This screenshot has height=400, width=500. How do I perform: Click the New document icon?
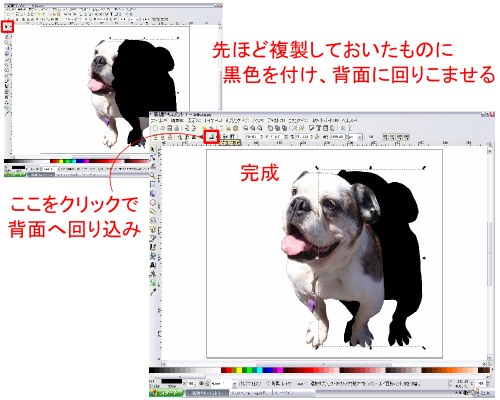(x=155, y=128)
